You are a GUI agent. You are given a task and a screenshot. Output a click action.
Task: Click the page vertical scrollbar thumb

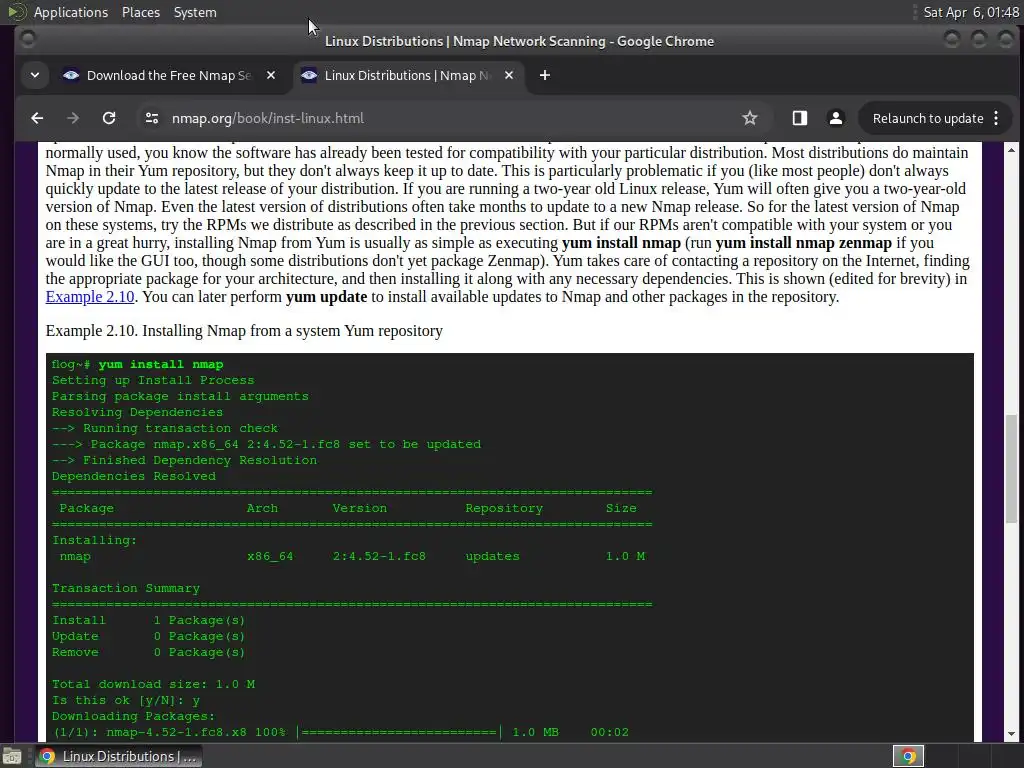coord(1011,468)
